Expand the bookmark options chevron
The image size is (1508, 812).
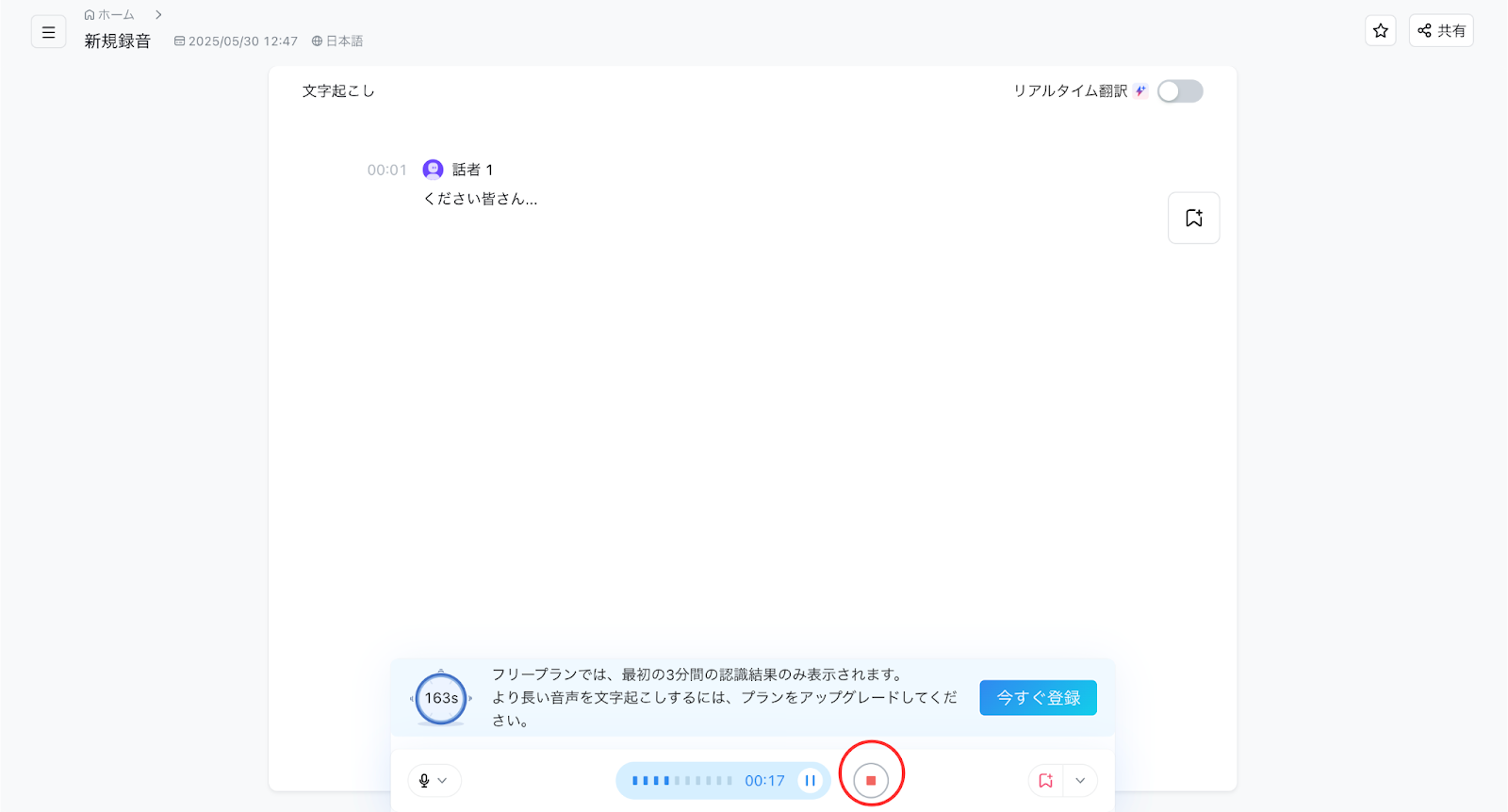coord(1080,781)
